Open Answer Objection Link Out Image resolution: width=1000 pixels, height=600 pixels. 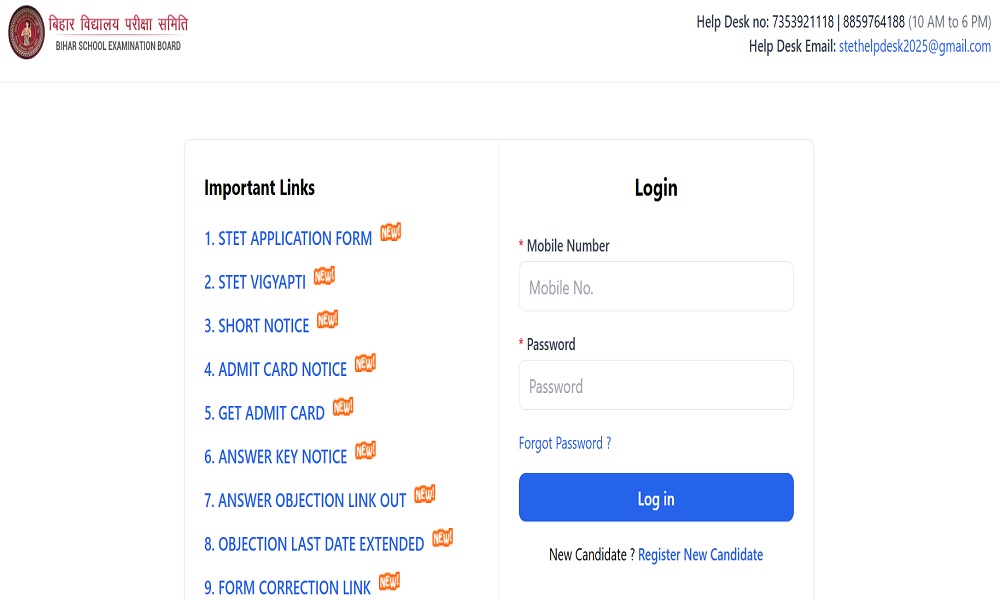[305, 500]
